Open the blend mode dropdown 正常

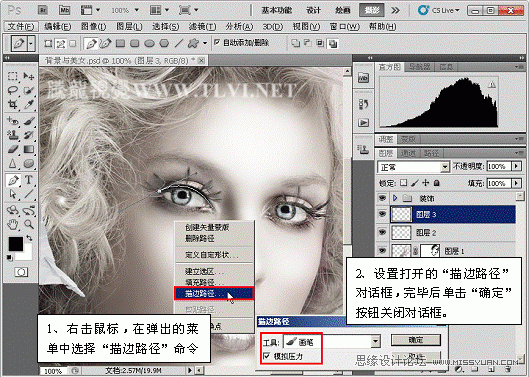pos(413,167)
